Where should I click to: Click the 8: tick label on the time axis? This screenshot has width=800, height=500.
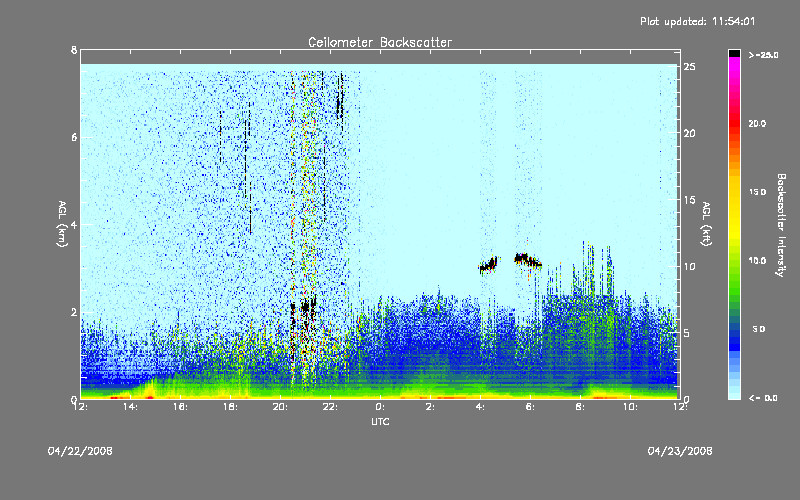[x=580, y=407]
